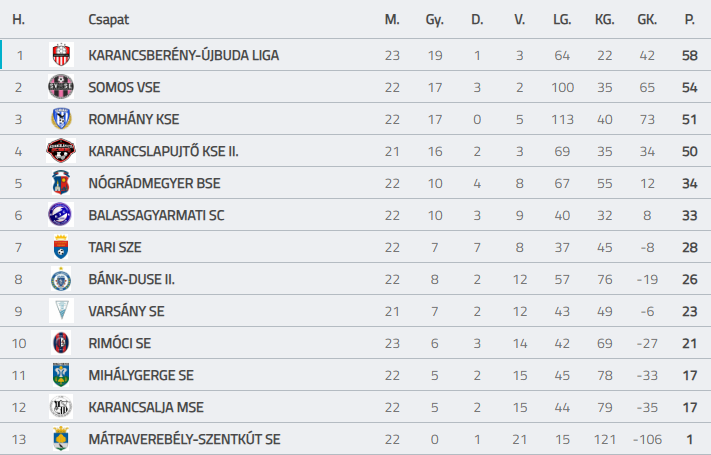711x455 pixels.
Task: Open the SOMOS VSE team name link
Action: point(124,88)
